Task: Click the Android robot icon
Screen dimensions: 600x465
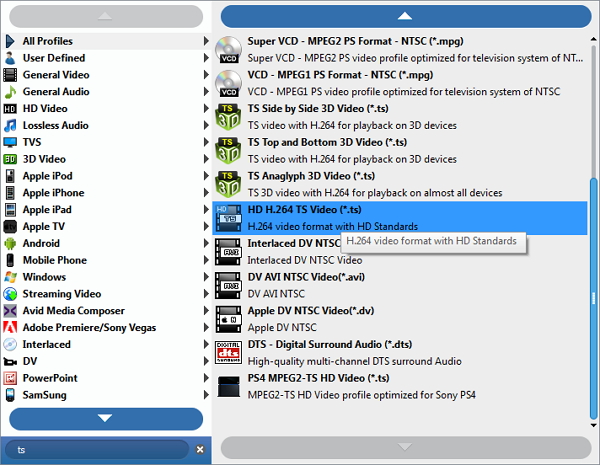Action: click(x=10, y=243)
